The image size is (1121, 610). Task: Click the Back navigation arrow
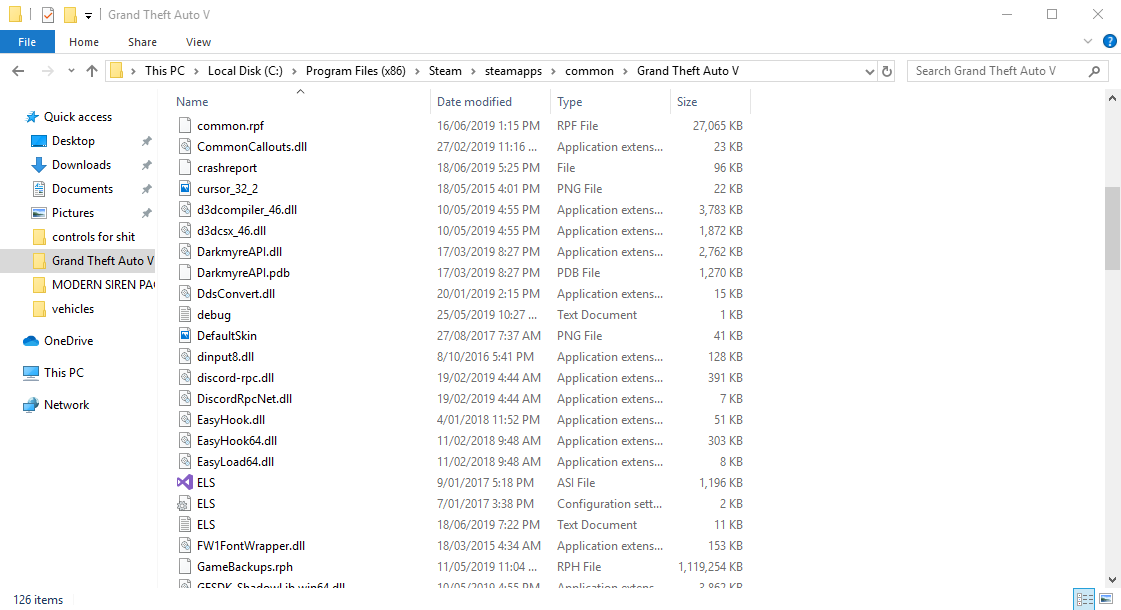19,71
